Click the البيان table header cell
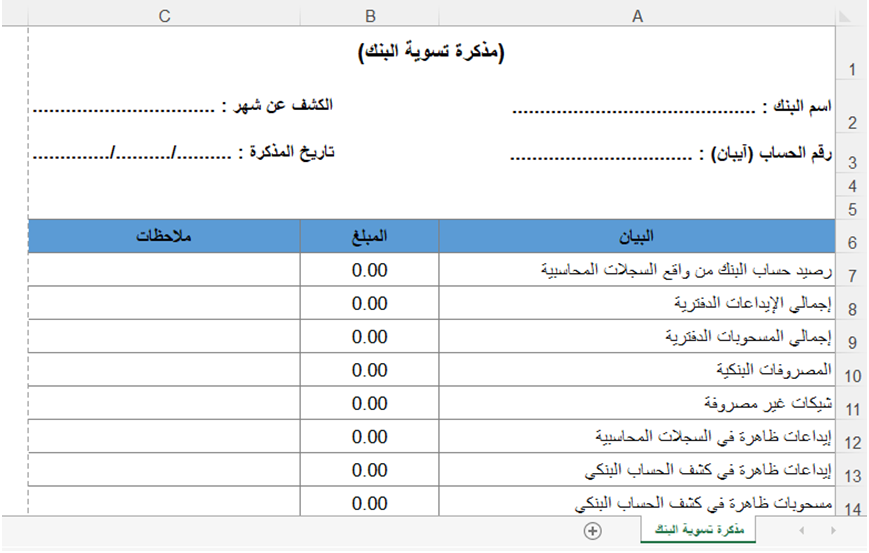The image size is (869, 553). 636,237
